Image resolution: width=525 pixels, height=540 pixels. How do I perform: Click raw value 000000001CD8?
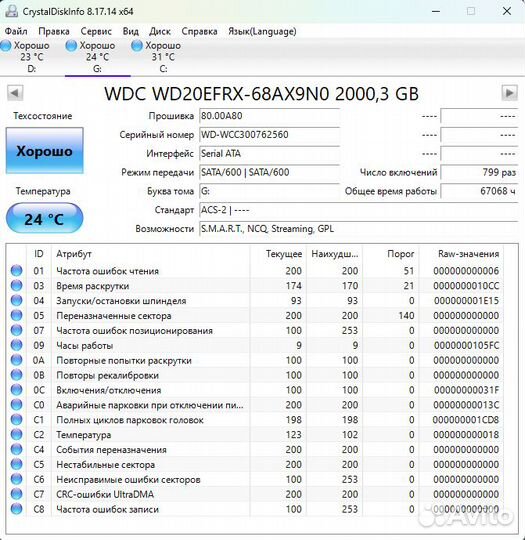[x=466, y=419]
